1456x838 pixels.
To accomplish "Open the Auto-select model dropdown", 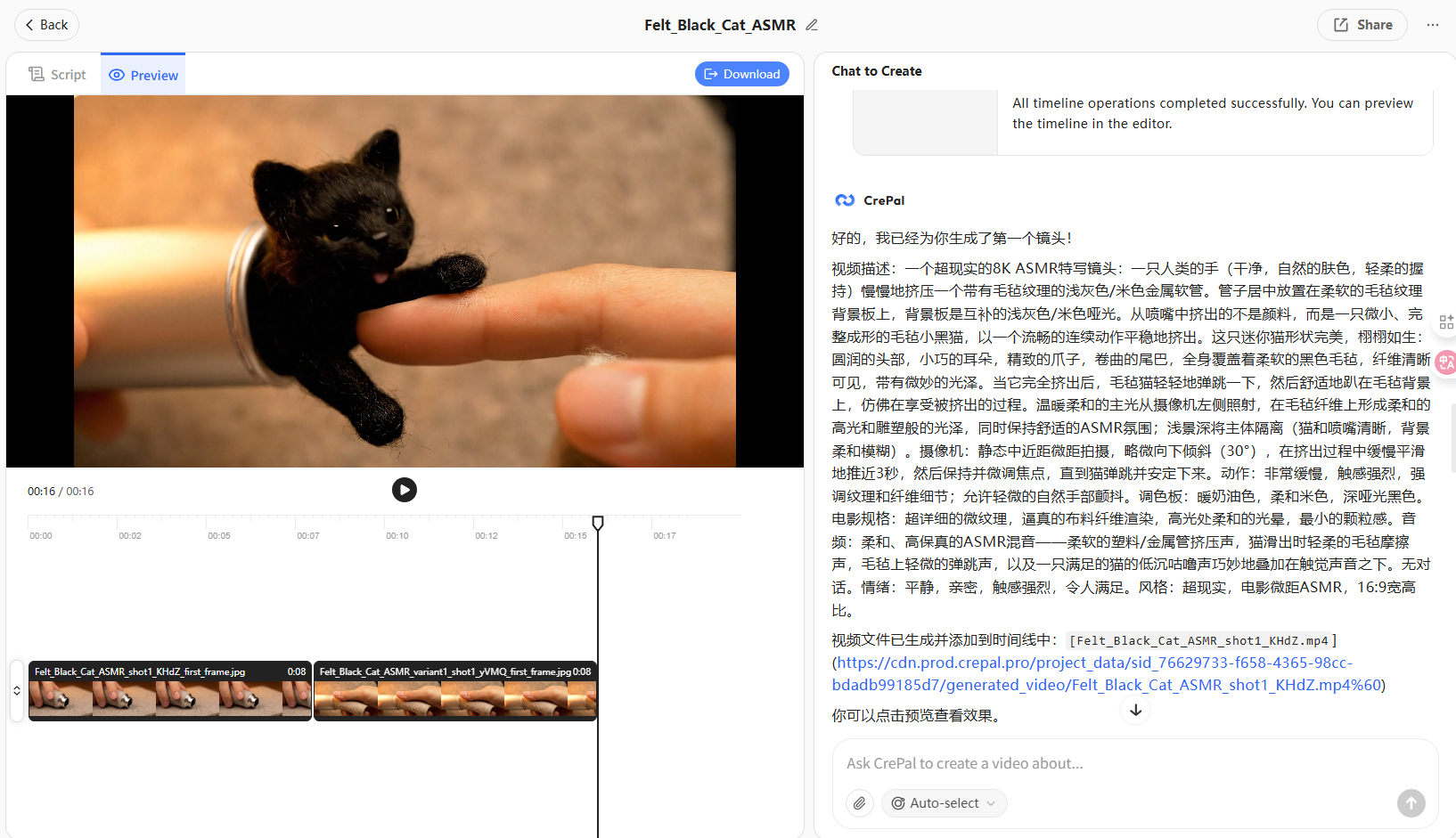I will pyautogui.click(x=945, y=803).
